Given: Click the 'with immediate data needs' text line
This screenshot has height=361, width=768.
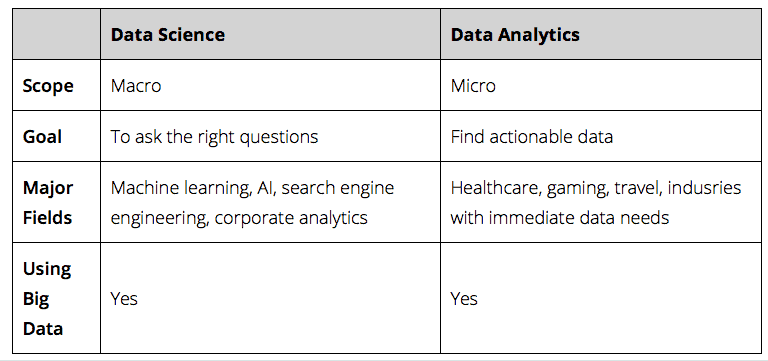Looking at the screenshot, I should click(x=560, y=217).
